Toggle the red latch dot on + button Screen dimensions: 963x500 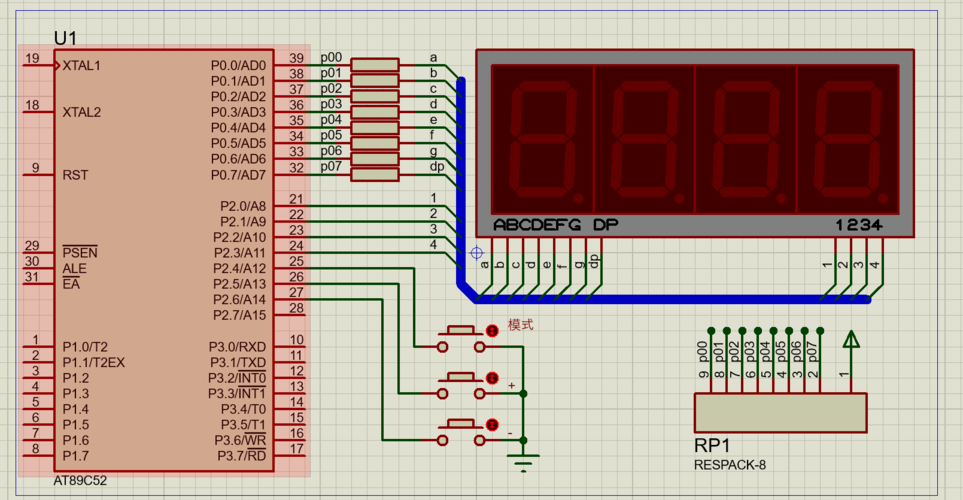tap(491, 378)
